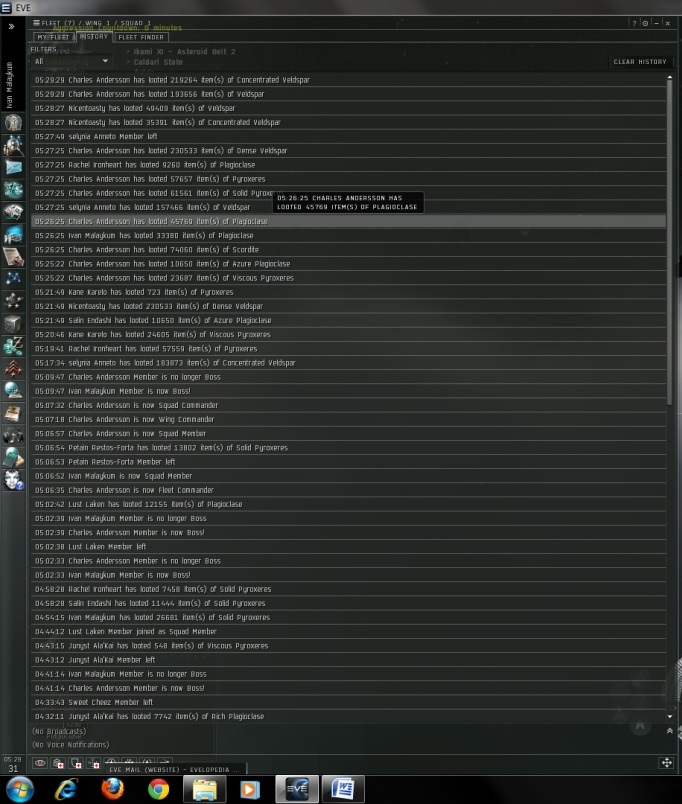Open Windows Explorer folder in taskbar

205,789
